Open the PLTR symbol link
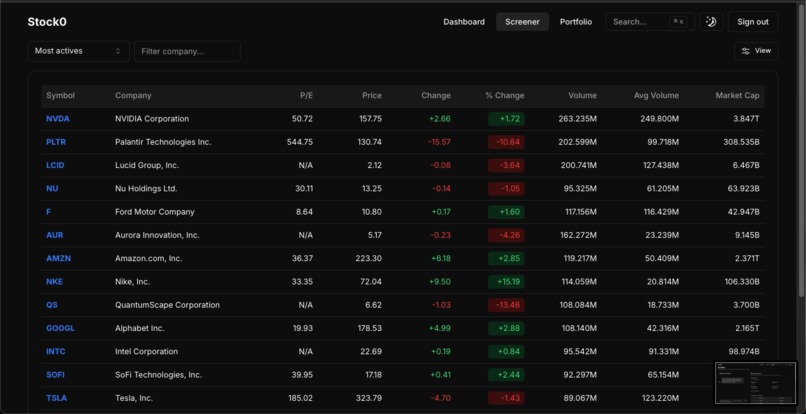Image resolution: width=806 pixels, height=414 pixels. [56, 142]
